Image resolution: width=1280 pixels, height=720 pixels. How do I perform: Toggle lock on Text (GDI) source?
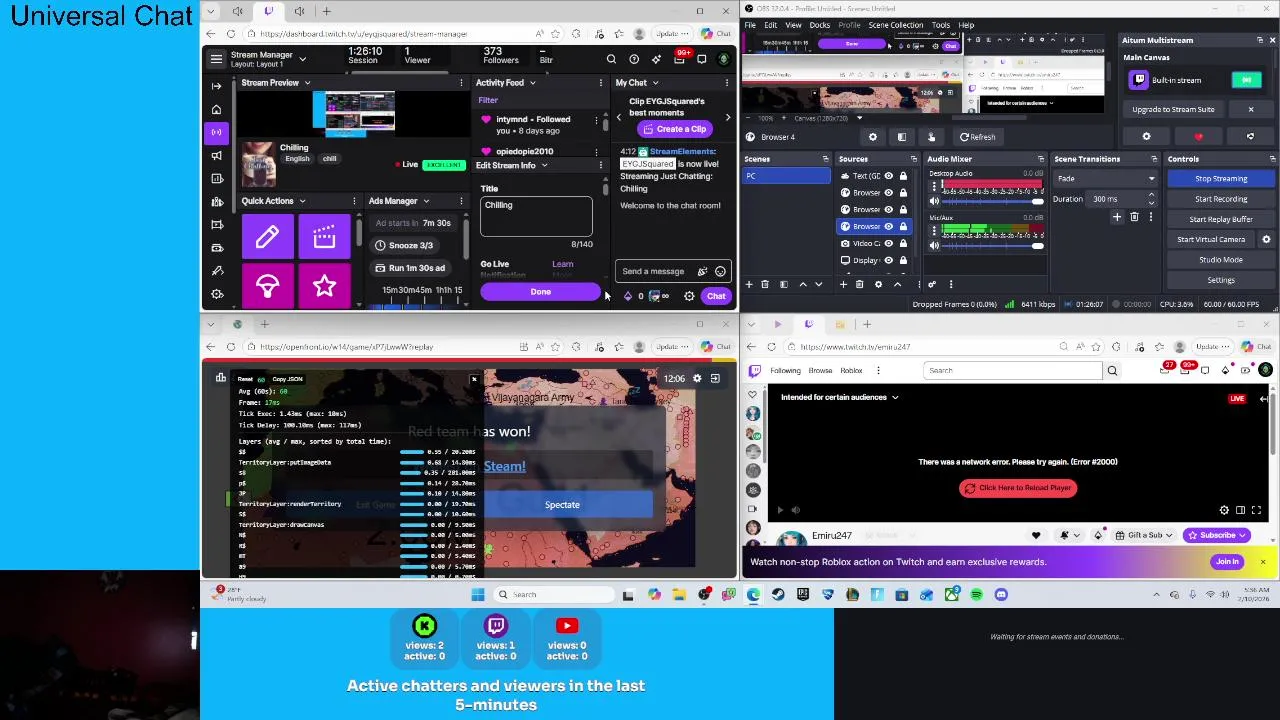[903, 176]
